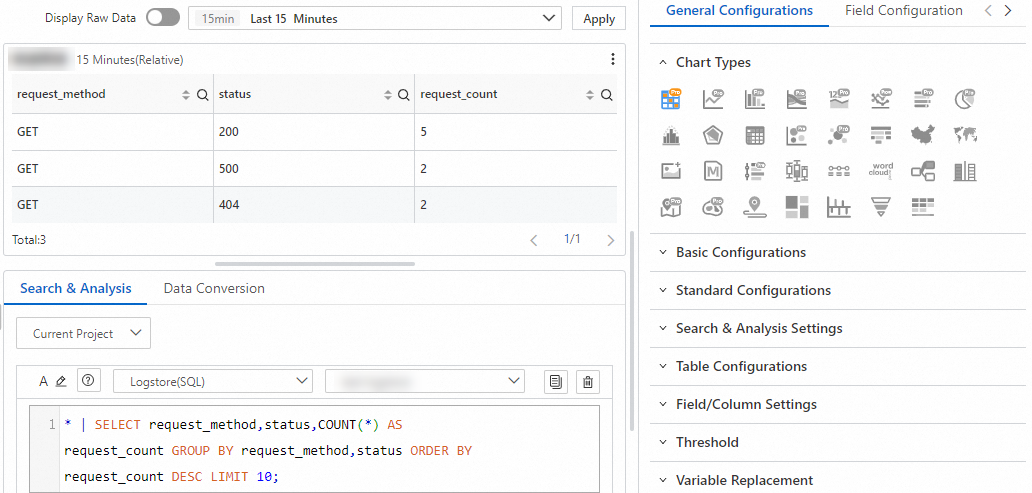The height and width of the screenshot is (493, 1032).
Task: Switch to the Data Conversion tab
Action: pyautogui.click(x=214, y=288)
